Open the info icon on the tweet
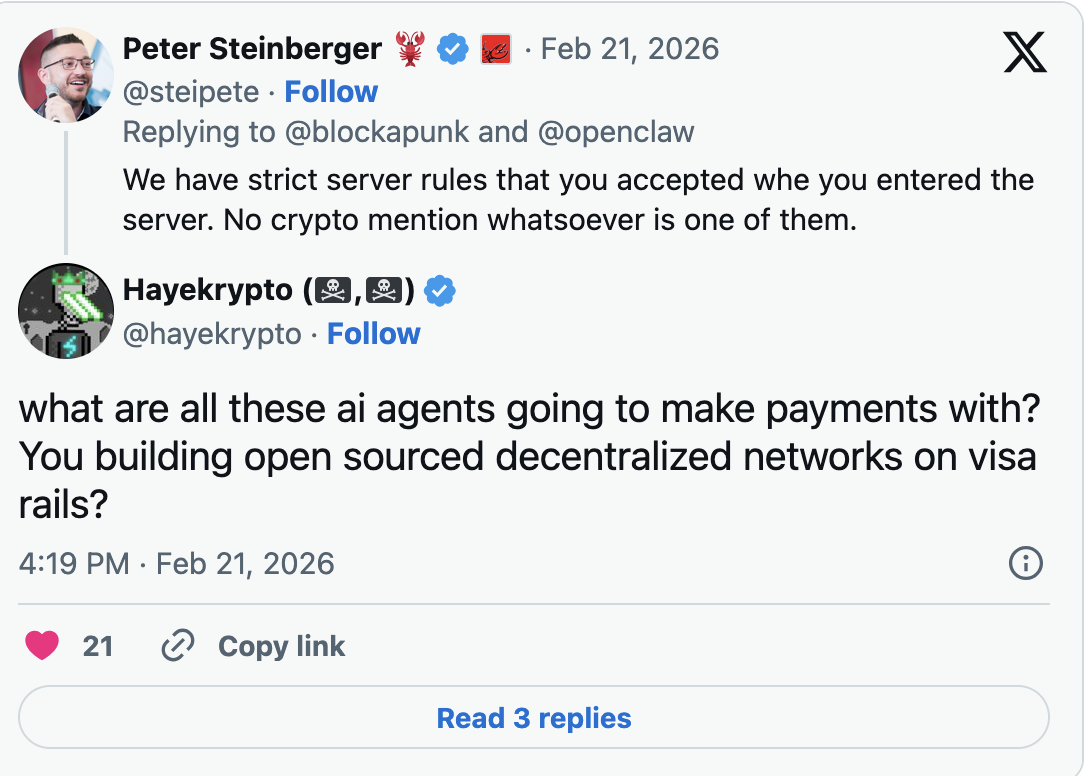This screenshot has height=776, width=1086. 1025,563
